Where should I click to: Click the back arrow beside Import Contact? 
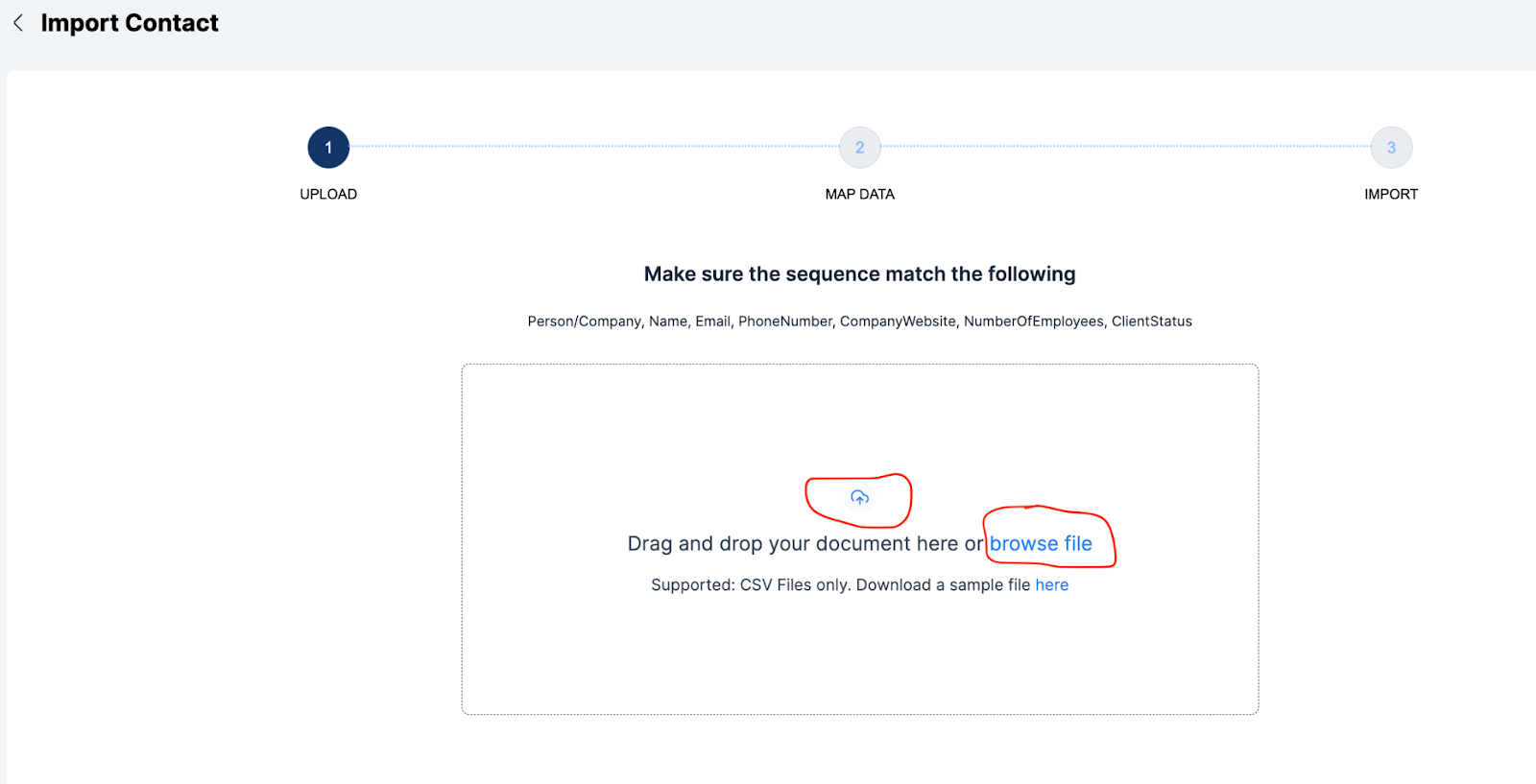pos(18,23)
